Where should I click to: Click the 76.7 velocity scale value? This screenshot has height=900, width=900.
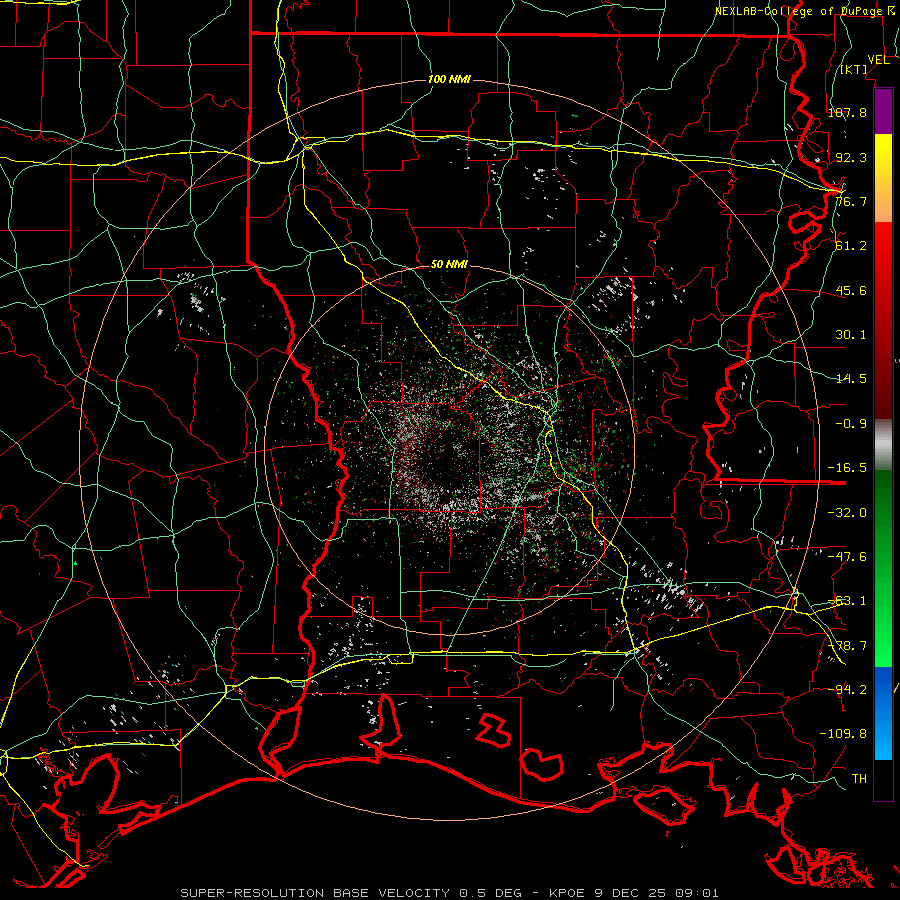(851, 201)
